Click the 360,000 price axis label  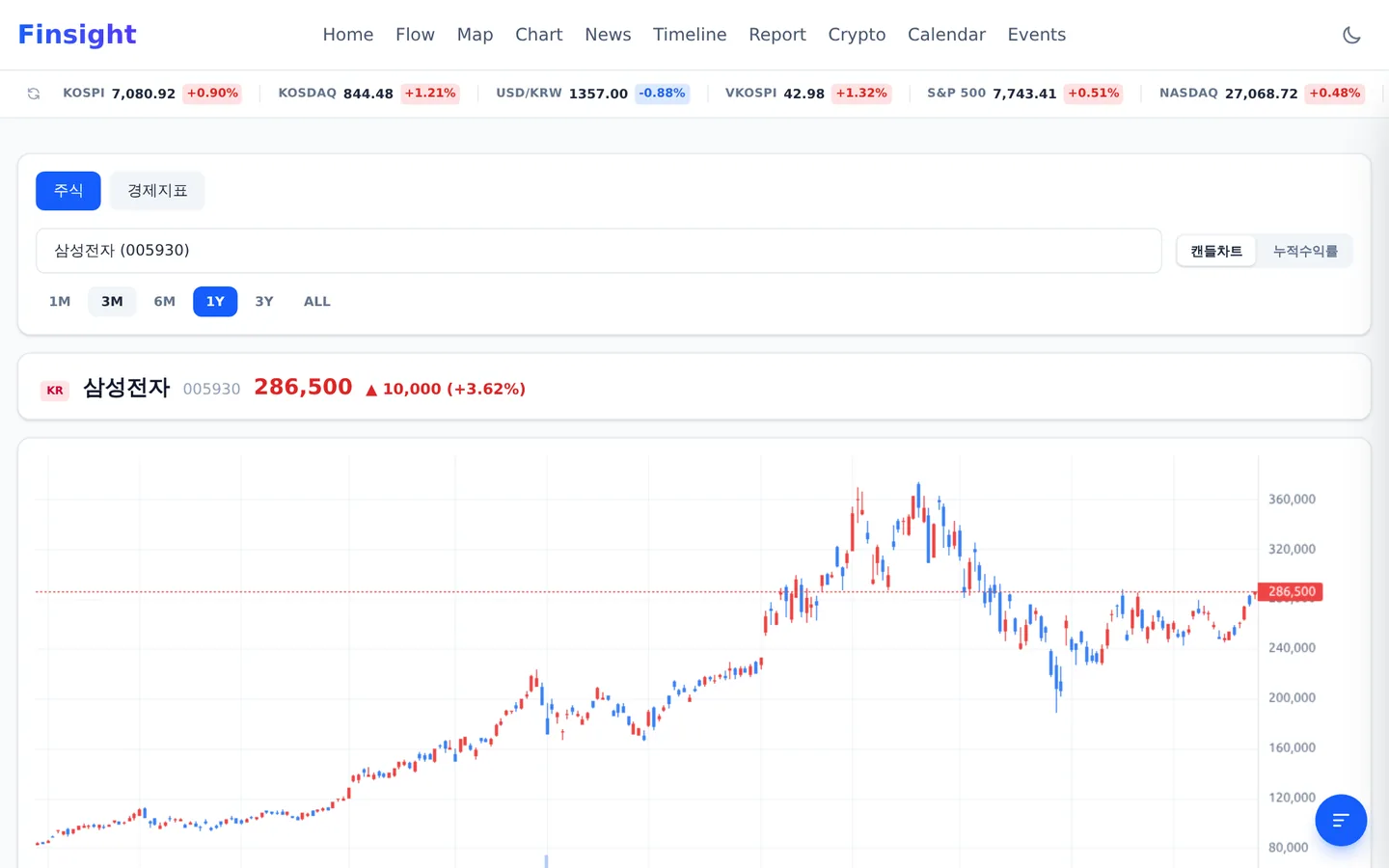1292,500
